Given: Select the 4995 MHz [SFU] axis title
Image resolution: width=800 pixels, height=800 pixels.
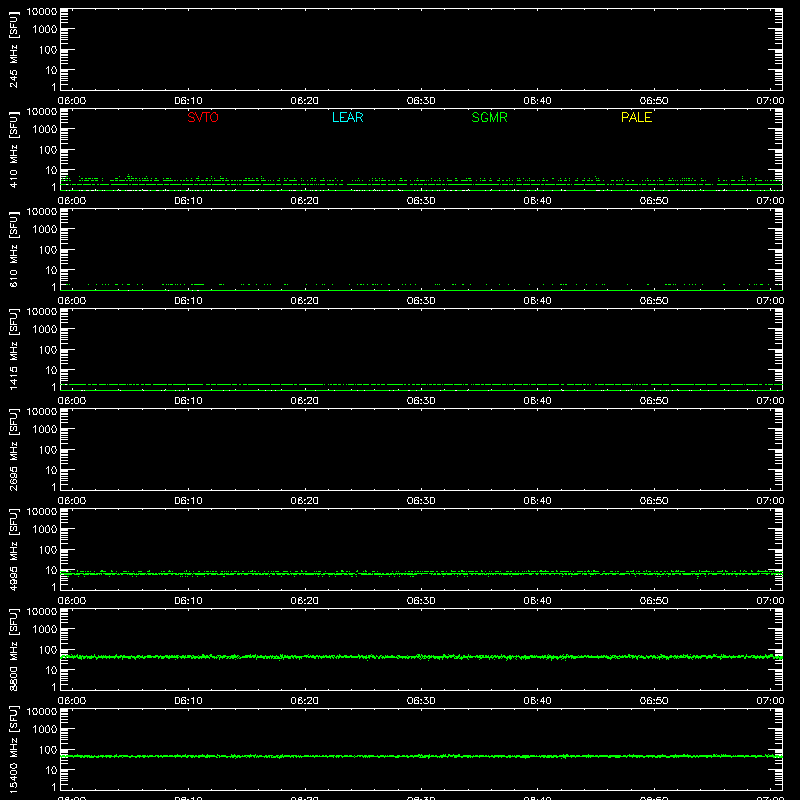Looking at the screenshot, I should pyautogui.click(x=13, y=549).
